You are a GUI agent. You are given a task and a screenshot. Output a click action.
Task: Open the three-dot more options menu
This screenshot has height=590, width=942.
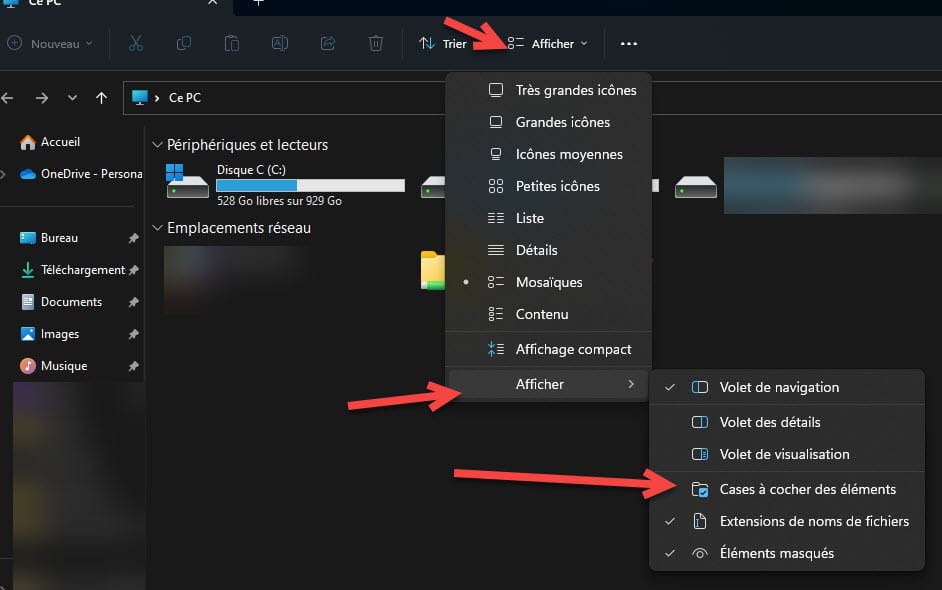click(628, 43)
